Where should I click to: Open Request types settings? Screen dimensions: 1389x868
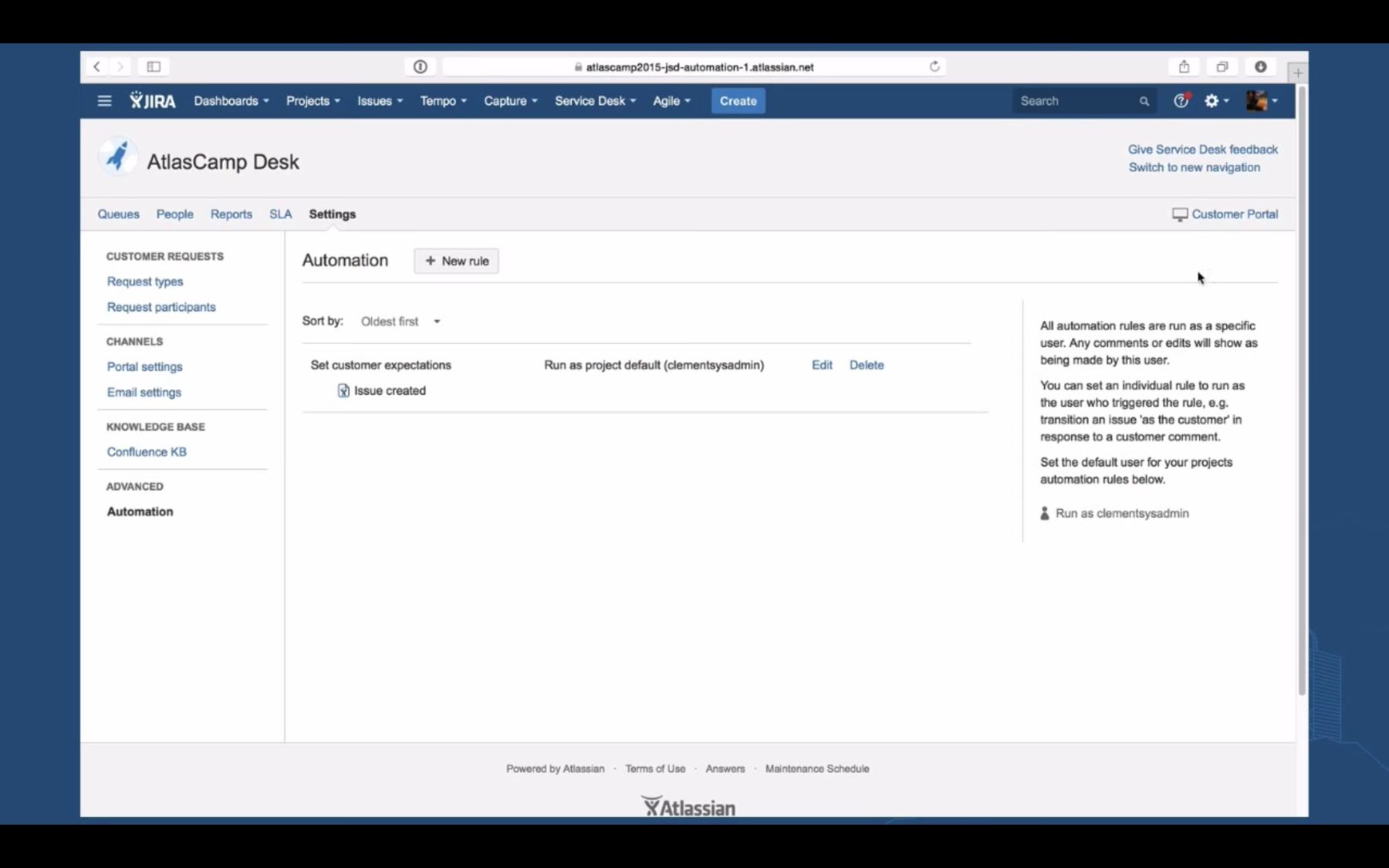(x=145, y=282)
